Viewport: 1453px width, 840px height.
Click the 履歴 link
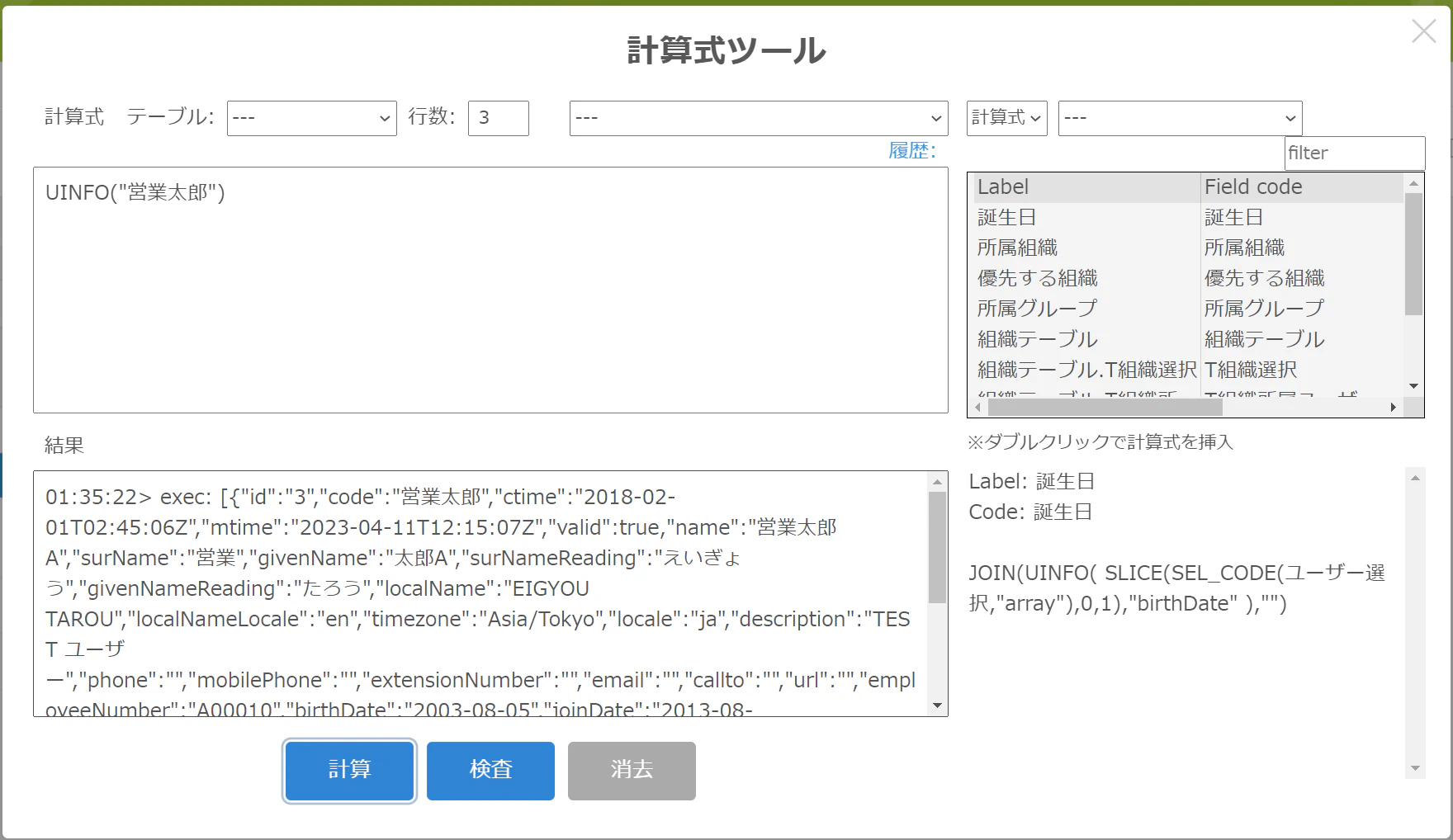pos(911,151)
